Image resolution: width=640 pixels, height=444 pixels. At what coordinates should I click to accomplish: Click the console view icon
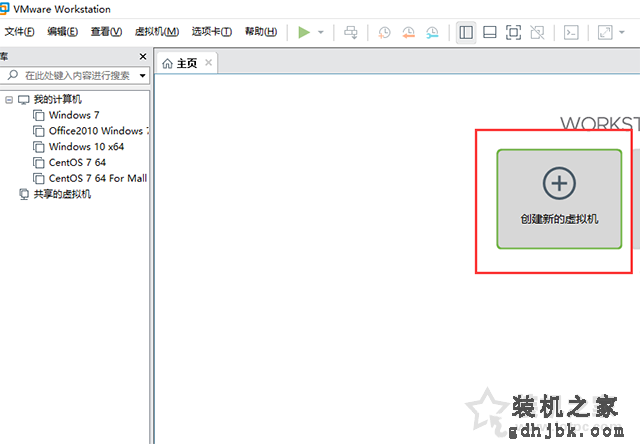[571, 32]
